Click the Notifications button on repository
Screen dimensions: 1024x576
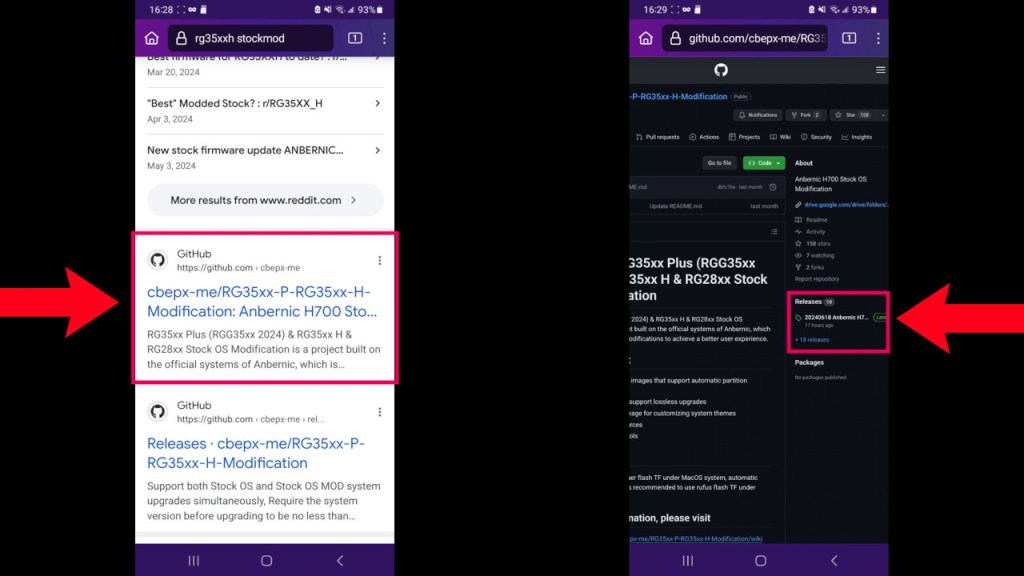click(759, 115)
